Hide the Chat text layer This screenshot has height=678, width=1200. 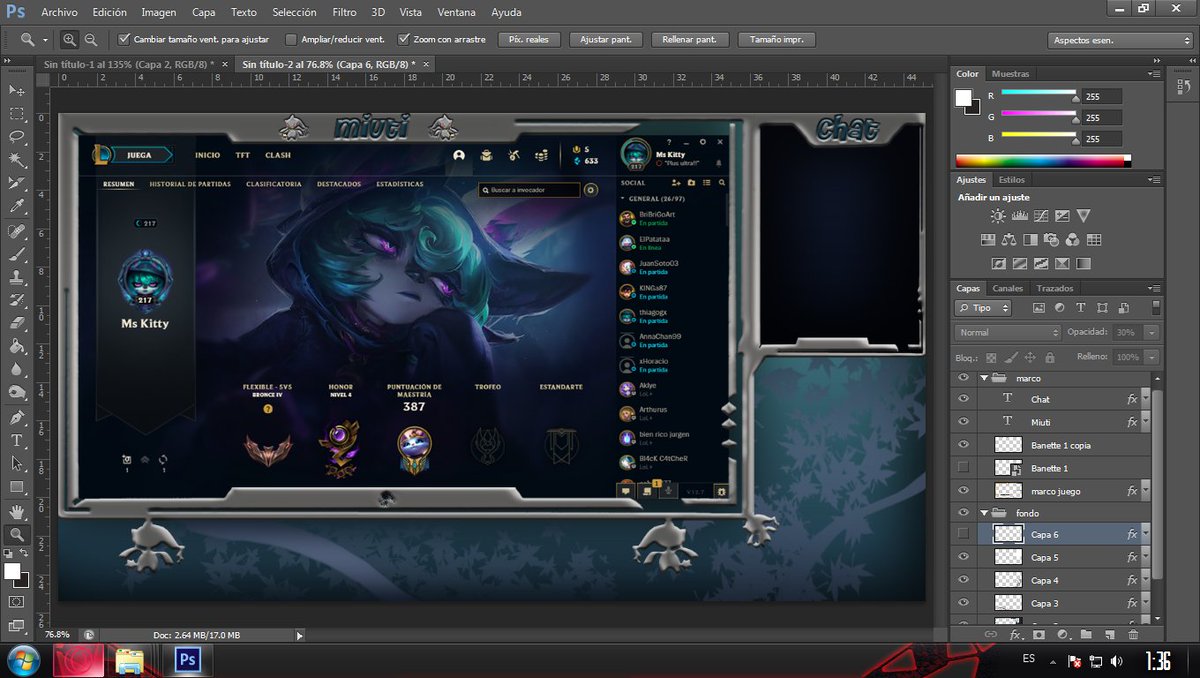[963, 398]
